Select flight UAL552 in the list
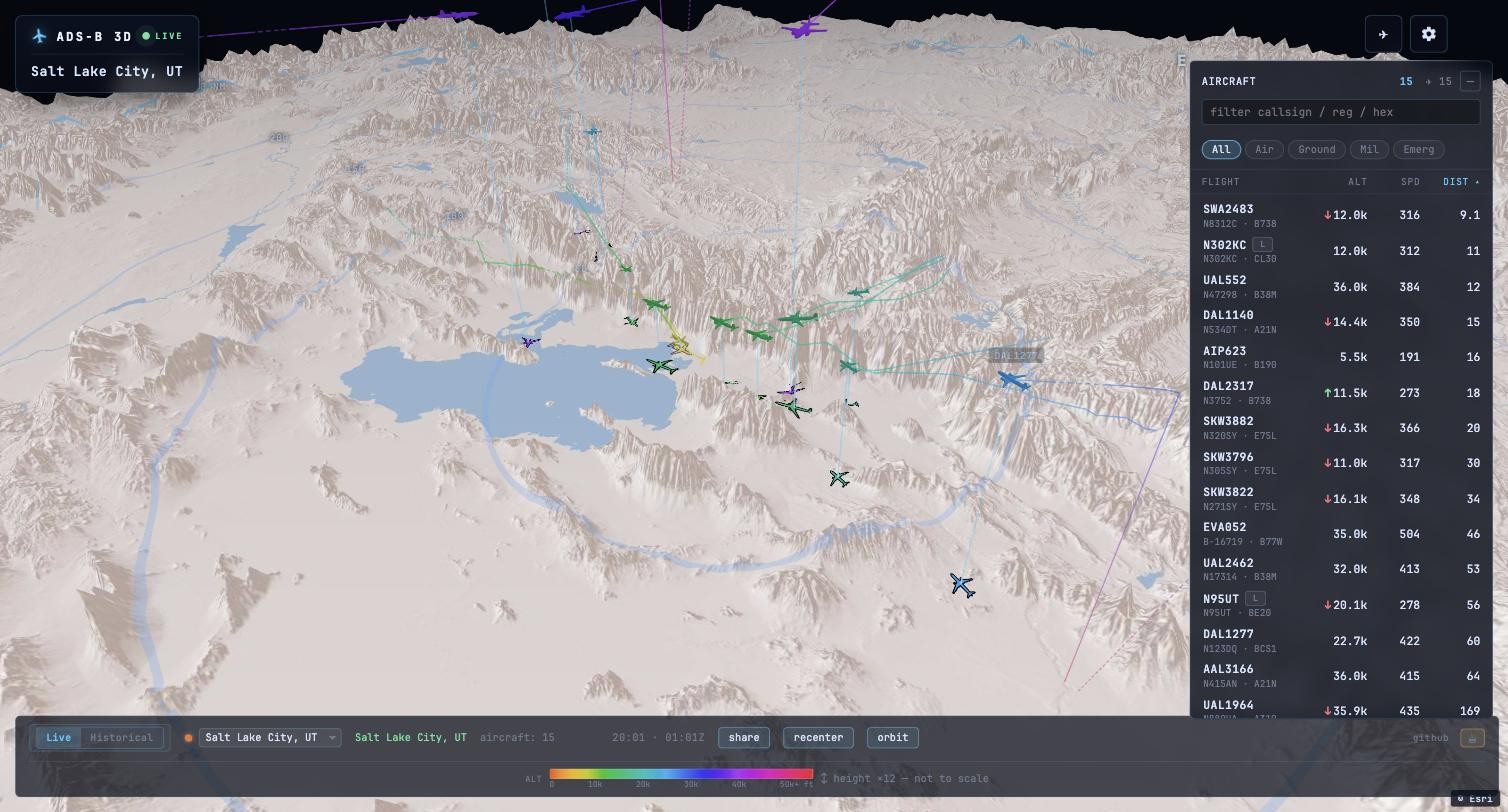 (1341, 286)
